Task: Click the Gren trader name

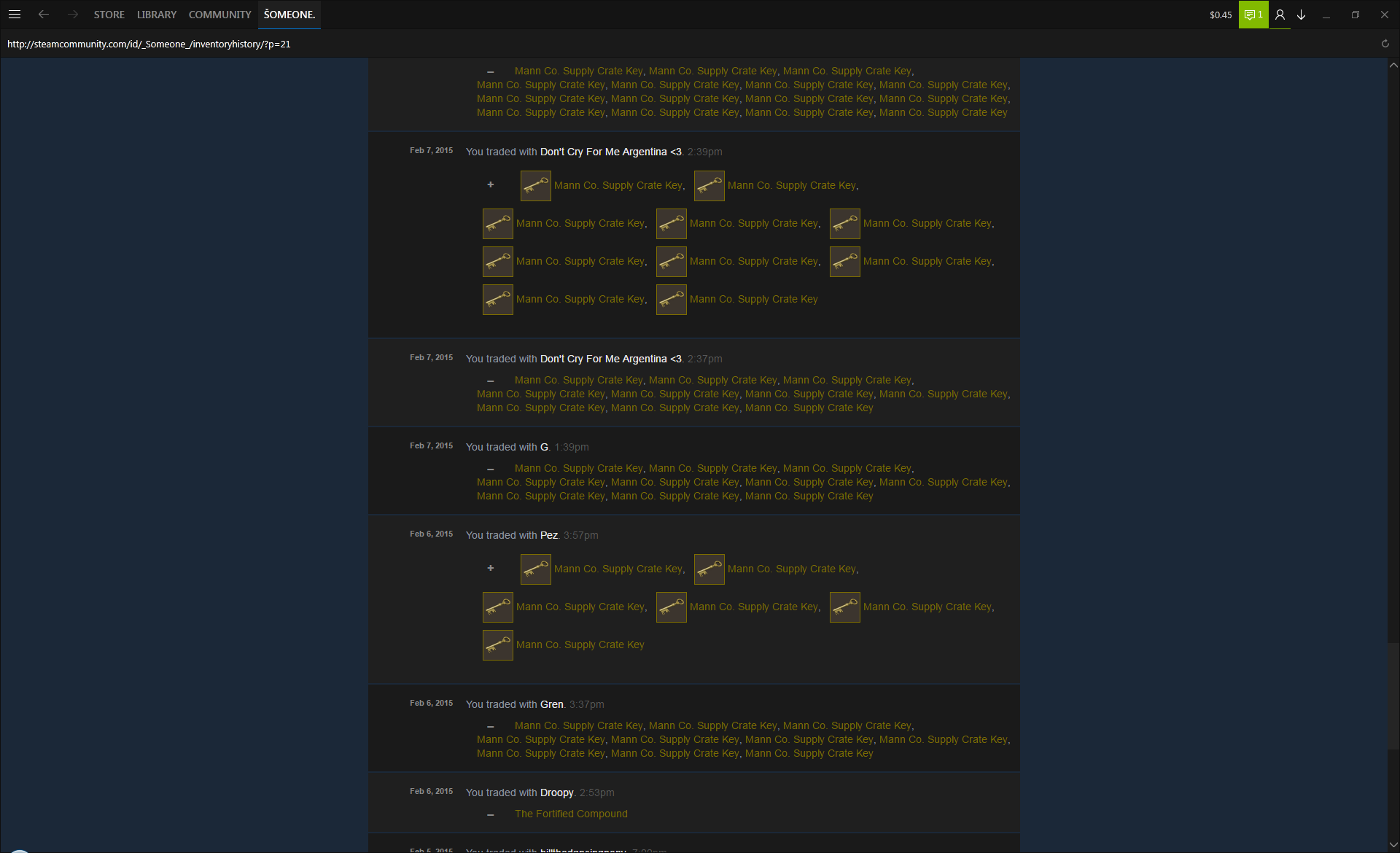Action: coord(551,704)
